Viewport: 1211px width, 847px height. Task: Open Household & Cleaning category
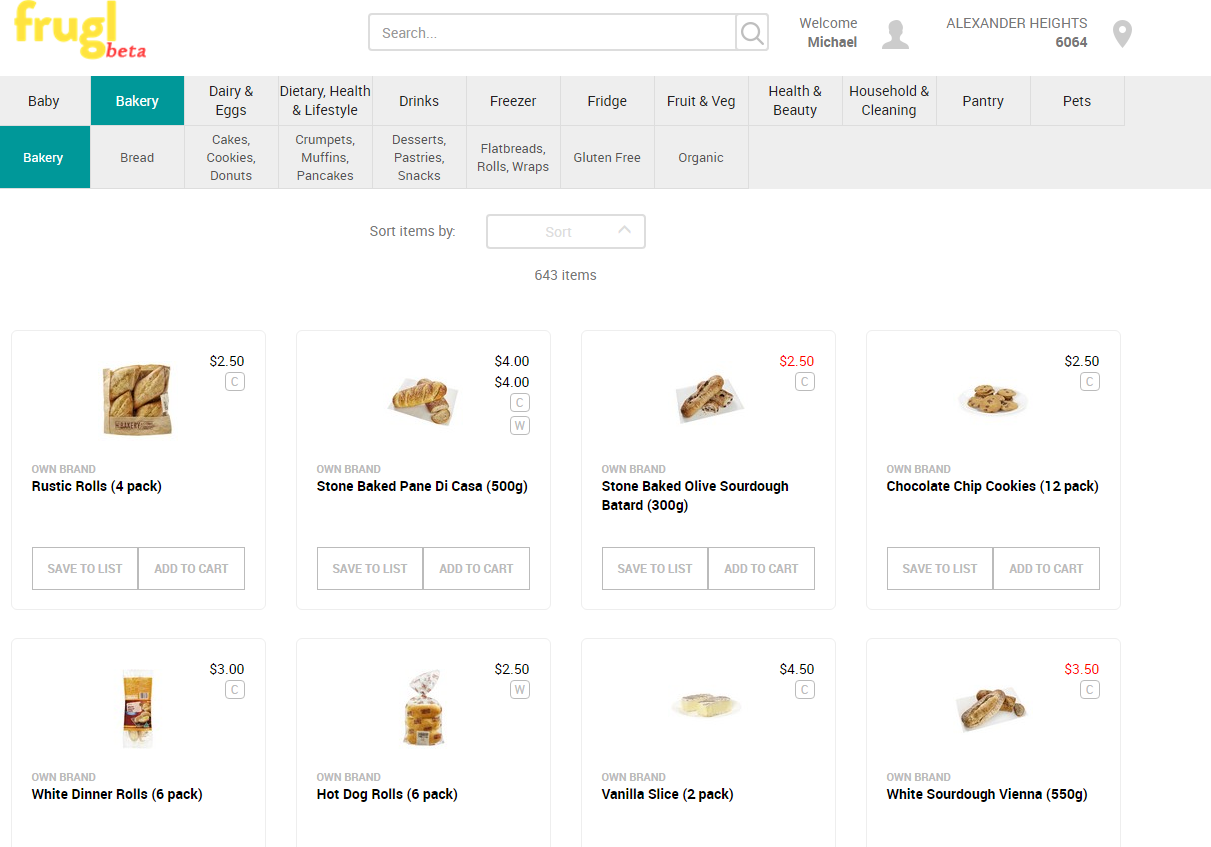(x=889, y=101)
